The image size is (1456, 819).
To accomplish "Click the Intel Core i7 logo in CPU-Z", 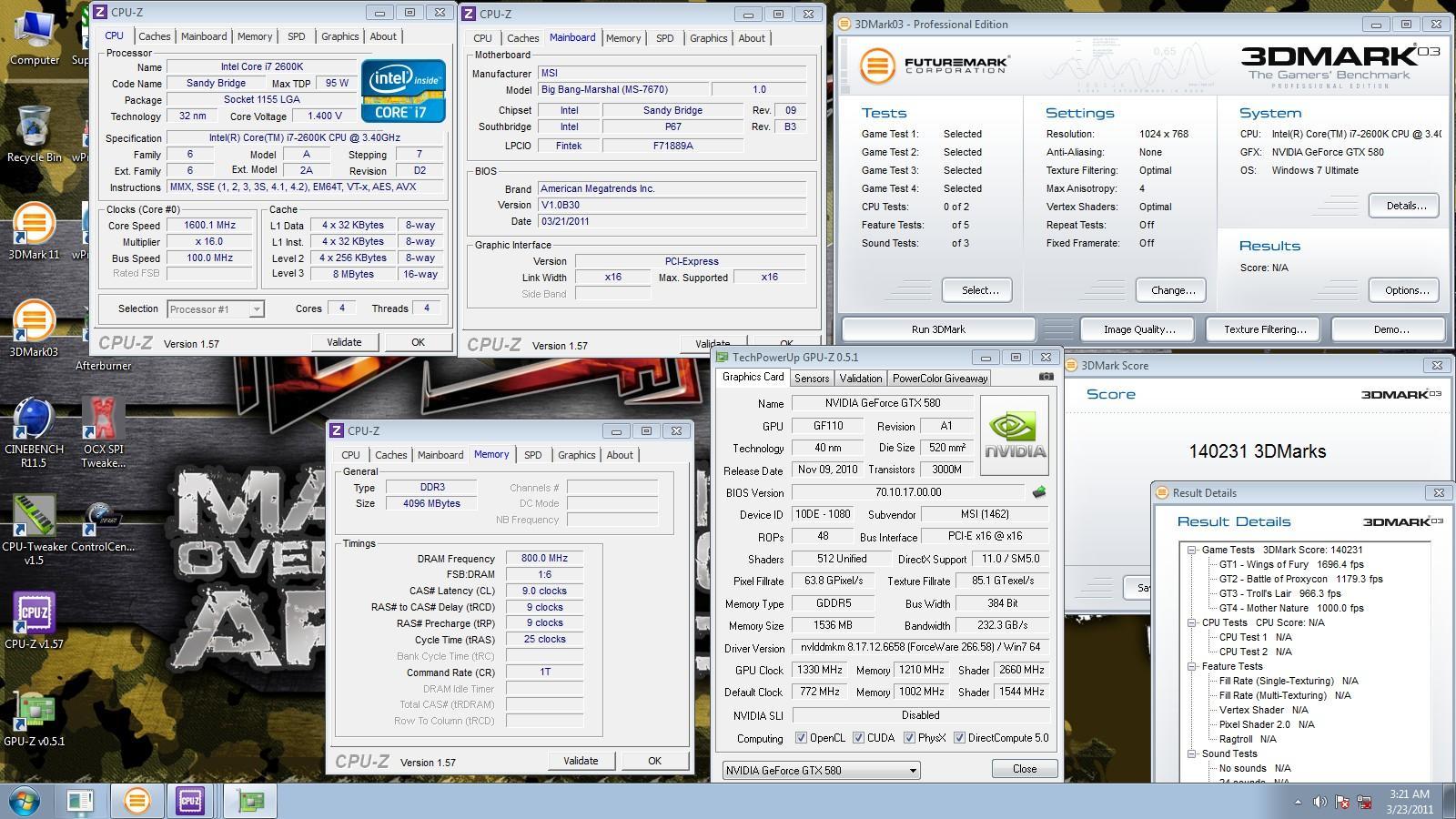I will click(403, 91).
